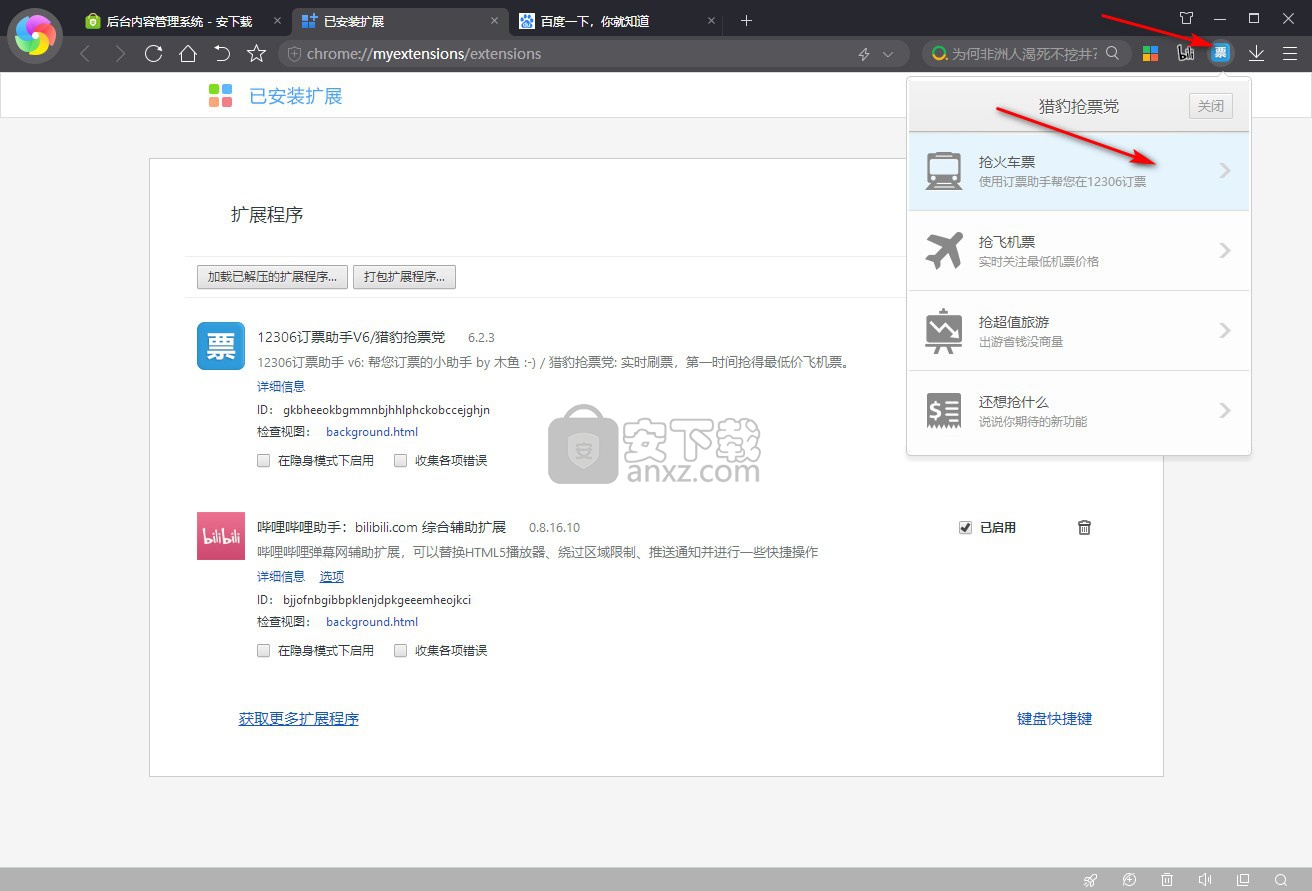Open 详细信息 for 哔哩哔哩助手
The image size is (1312, 891).
281,576
